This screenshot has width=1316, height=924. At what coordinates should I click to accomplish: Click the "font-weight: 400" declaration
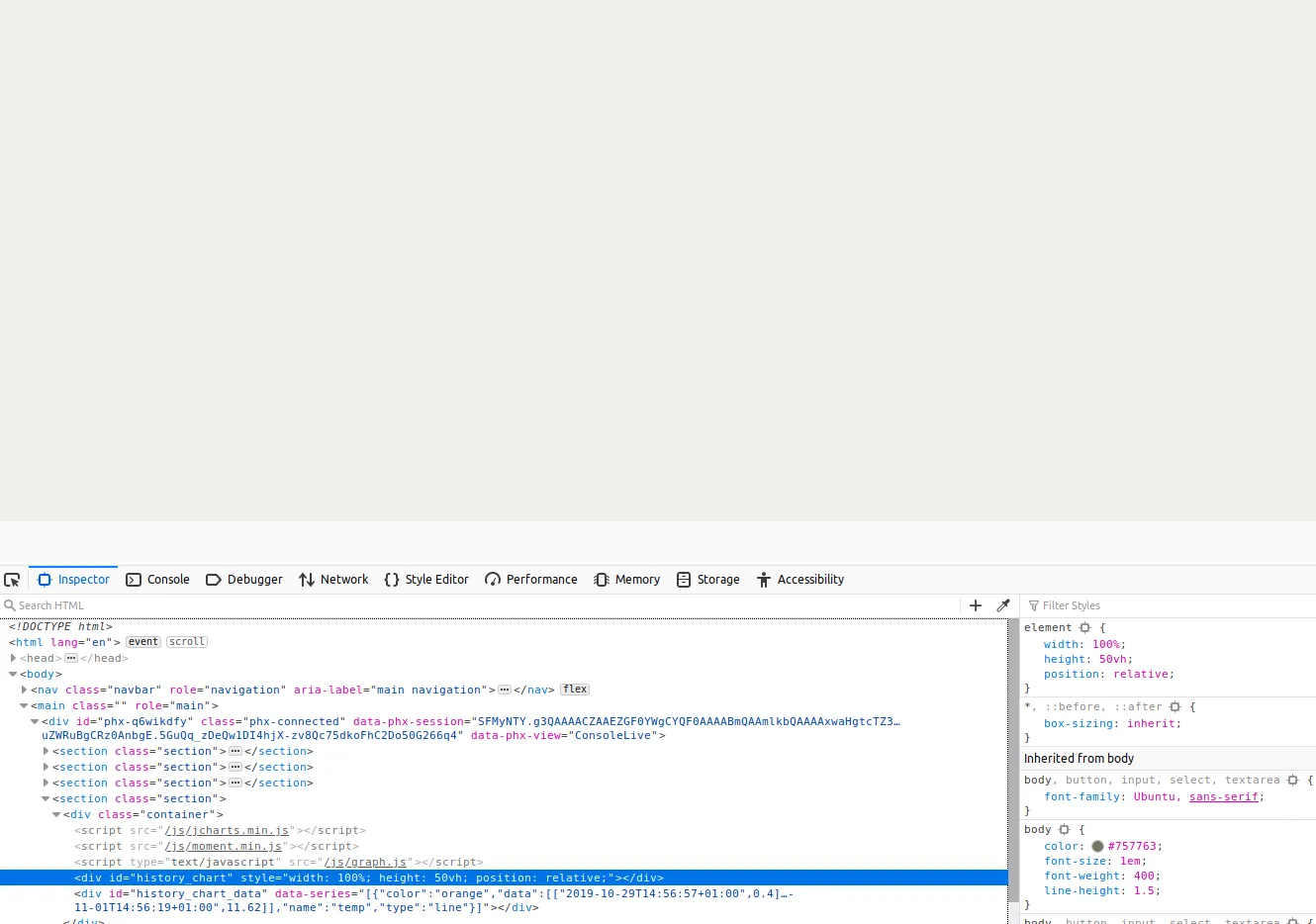click(x=1102, y=876)
